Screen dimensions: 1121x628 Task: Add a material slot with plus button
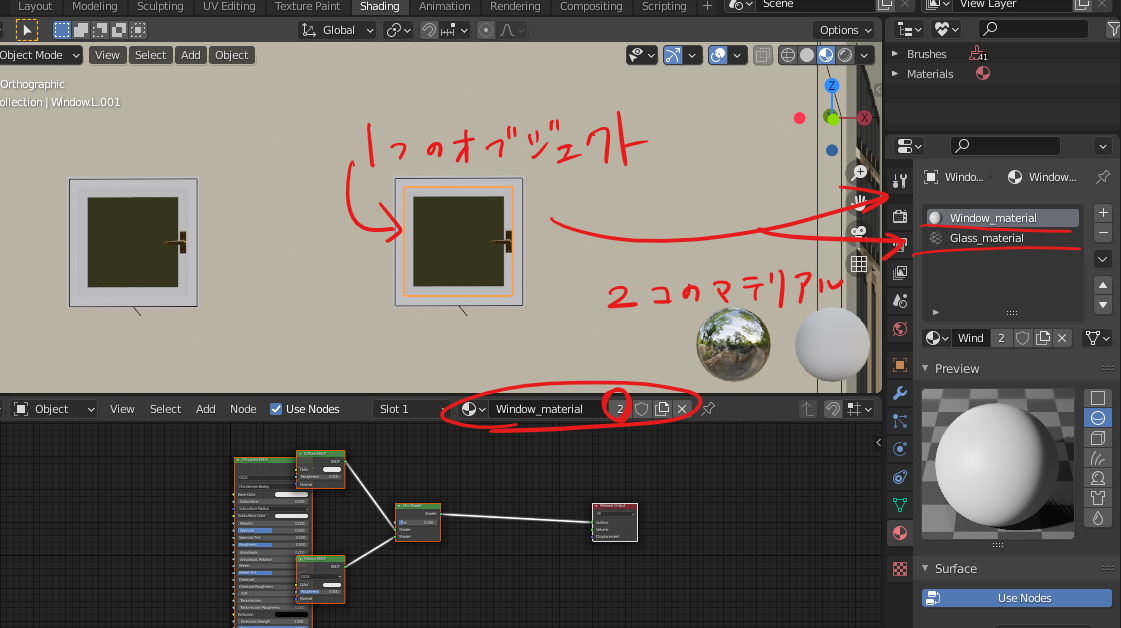[x=1102, y=212]
